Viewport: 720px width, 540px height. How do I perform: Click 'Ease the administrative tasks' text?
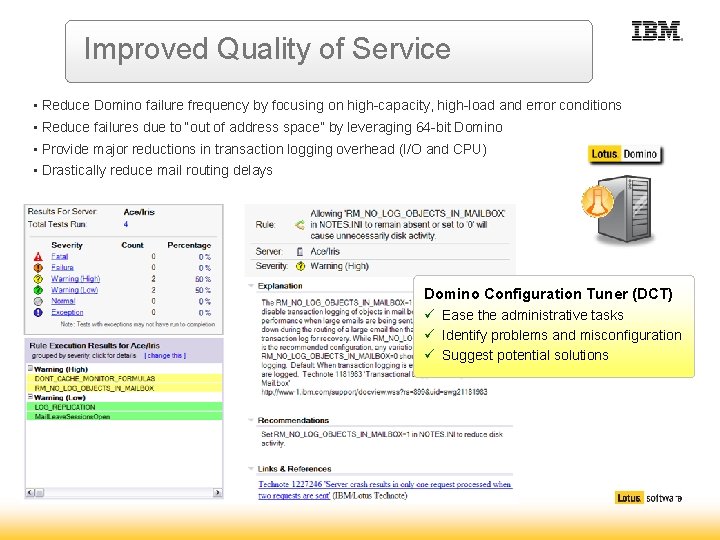point(533,315)
